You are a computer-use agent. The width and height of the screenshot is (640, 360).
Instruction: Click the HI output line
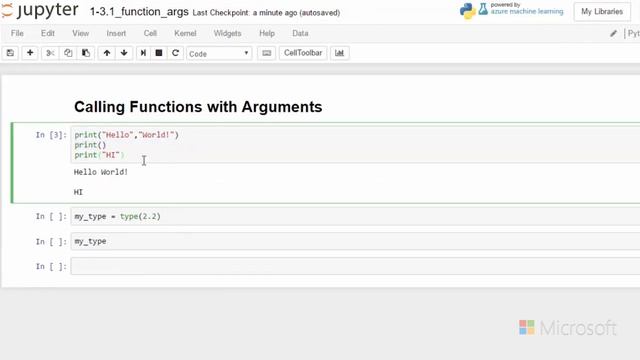click(x=78, y=192)
